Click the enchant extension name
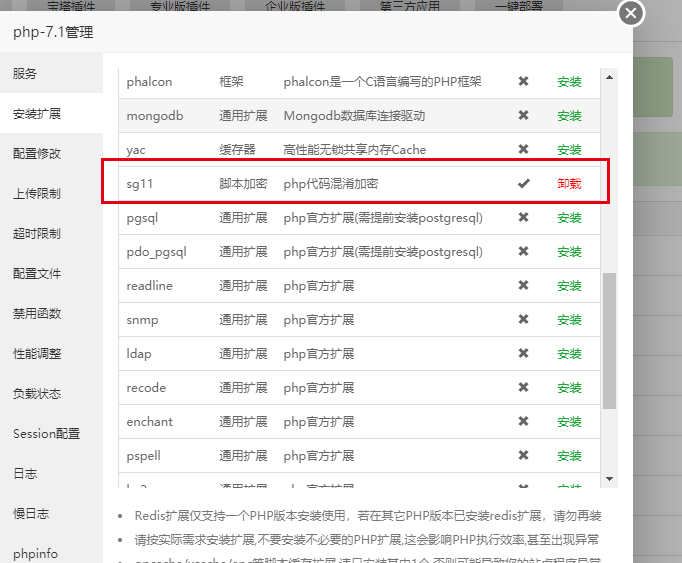 click(150, 422)
